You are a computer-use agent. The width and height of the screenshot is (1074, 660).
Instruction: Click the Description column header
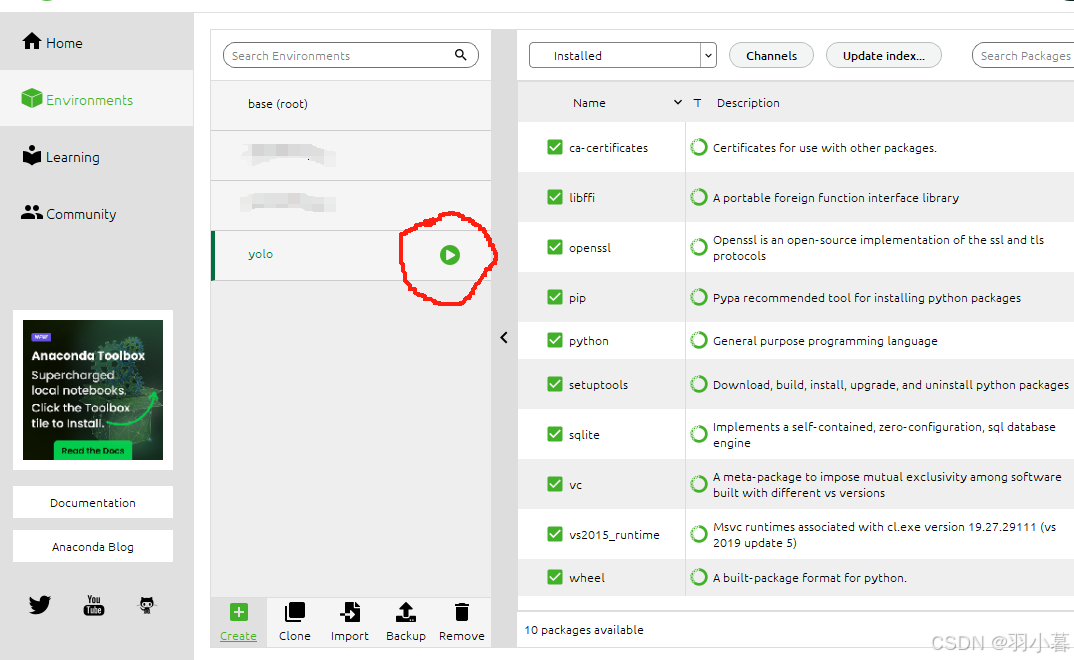[x=748, y=103]
